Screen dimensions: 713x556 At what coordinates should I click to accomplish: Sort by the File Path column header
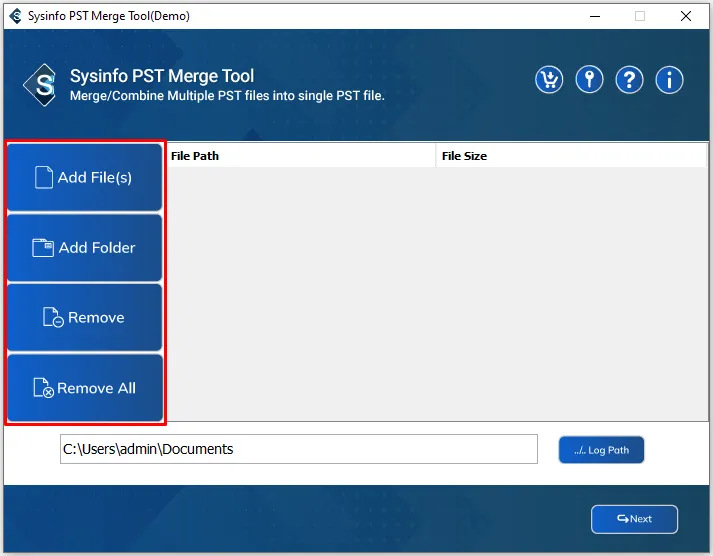[x=301, y=156]
